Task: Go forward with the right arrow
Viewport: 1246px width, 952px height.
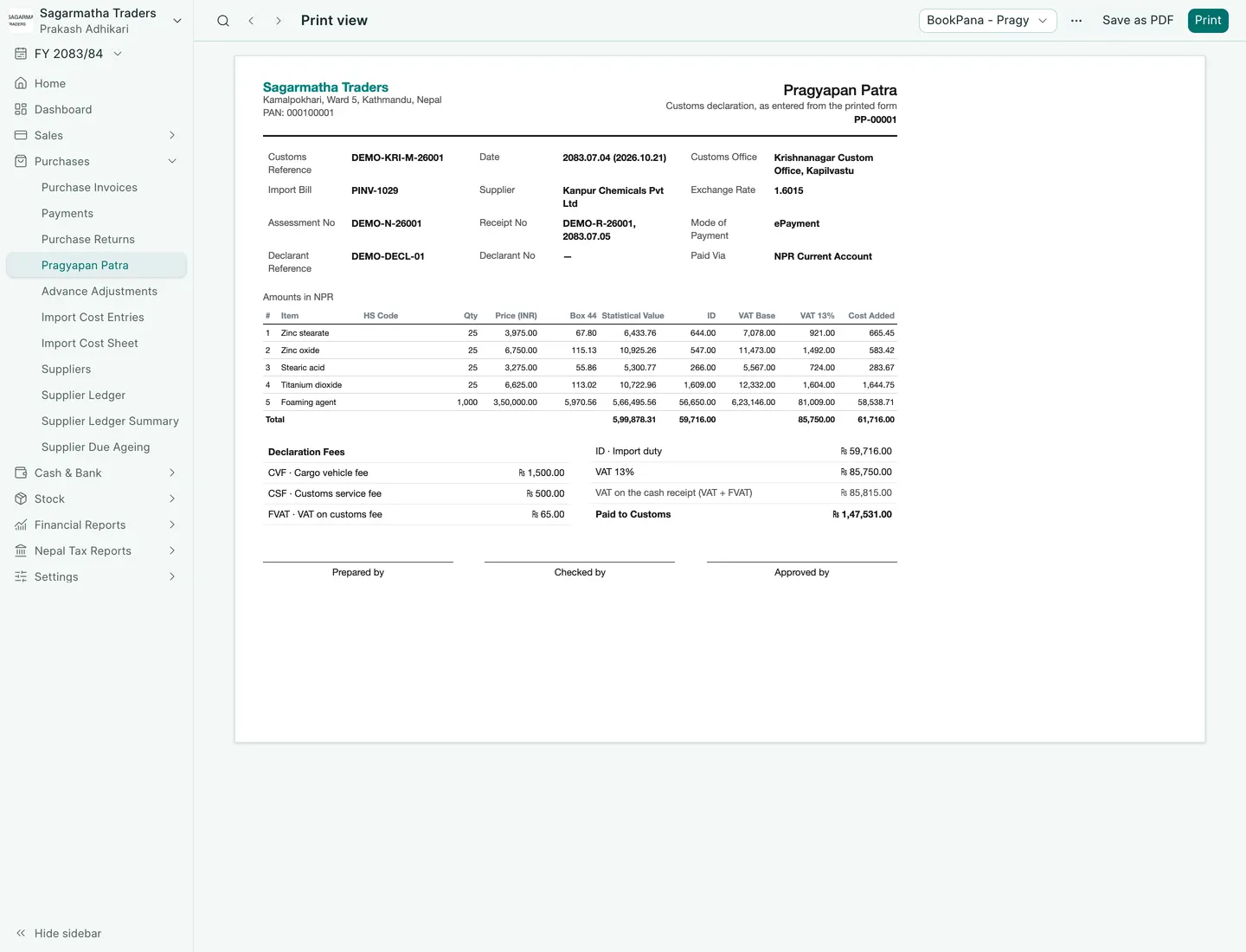Action: (x=278, y=21)
